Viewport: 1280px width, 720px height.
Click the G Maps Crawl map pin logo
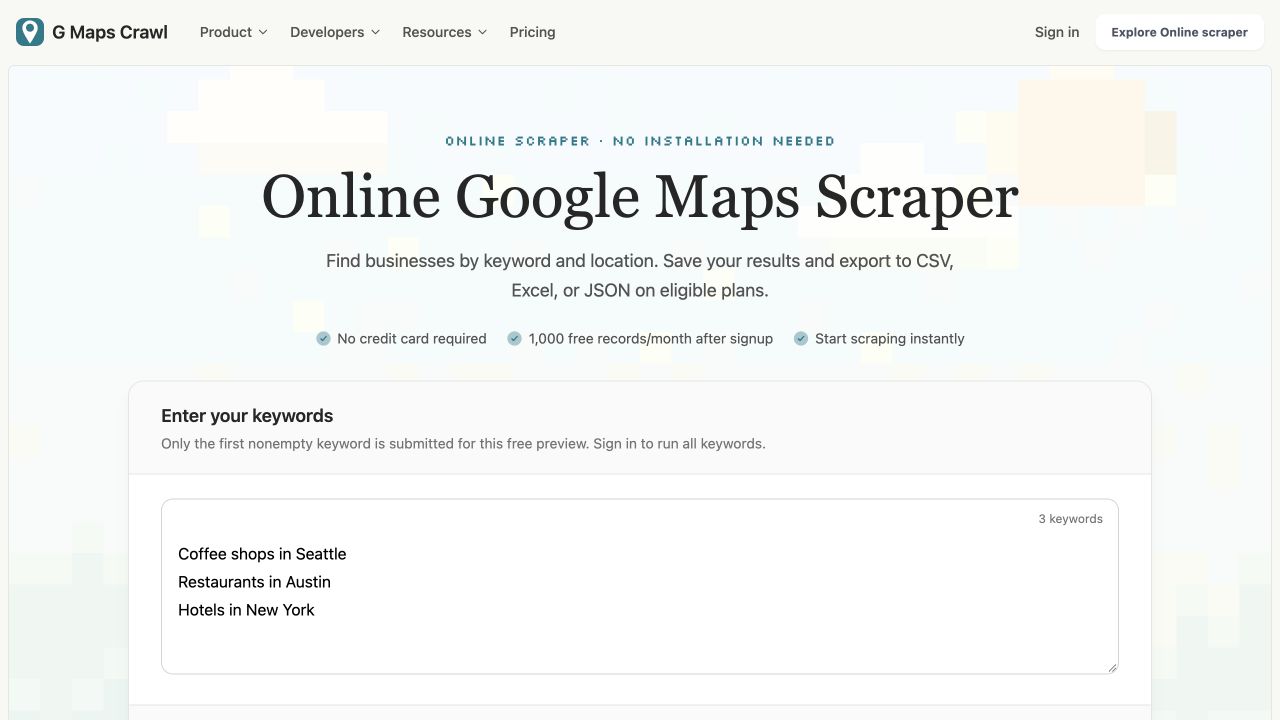[x=30, y=32]
